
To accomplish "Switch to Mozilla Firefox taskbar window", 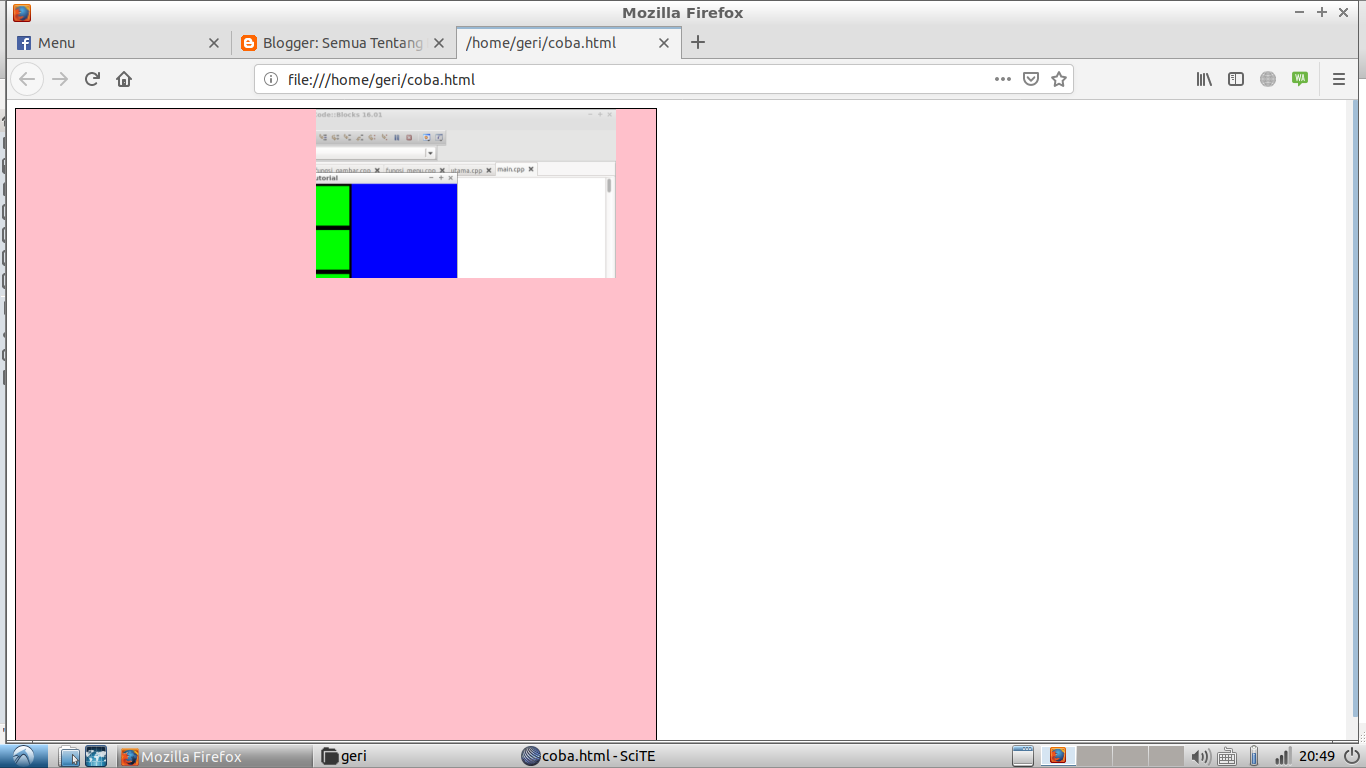I will click(x=215, y=756).
